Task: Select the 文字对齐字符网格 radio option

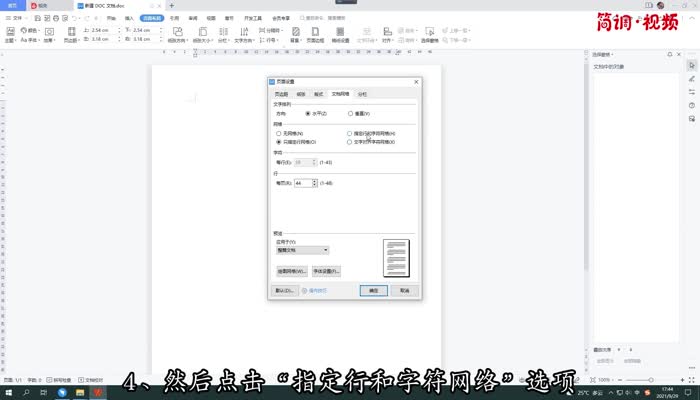Action: tap(349, 142)
